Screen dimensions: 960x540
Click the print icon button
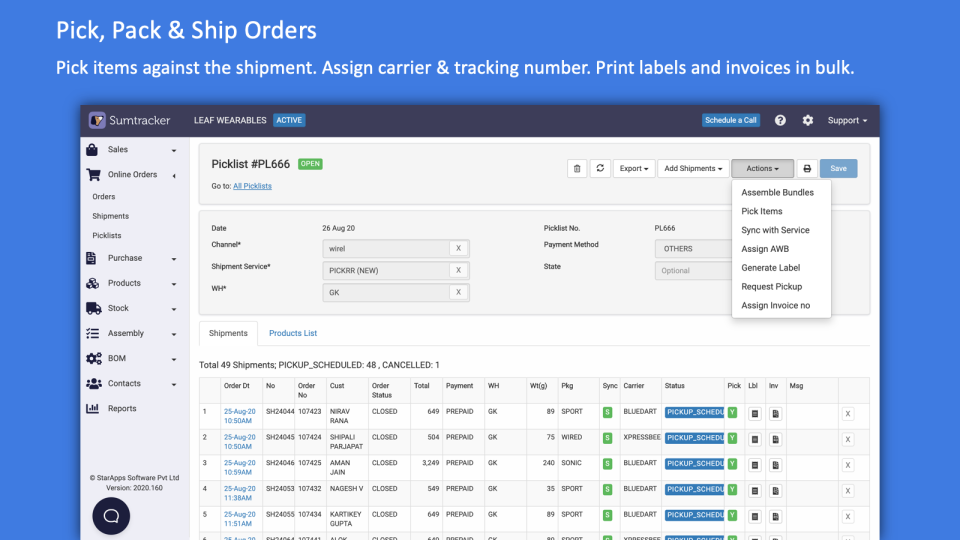(807, 168)
